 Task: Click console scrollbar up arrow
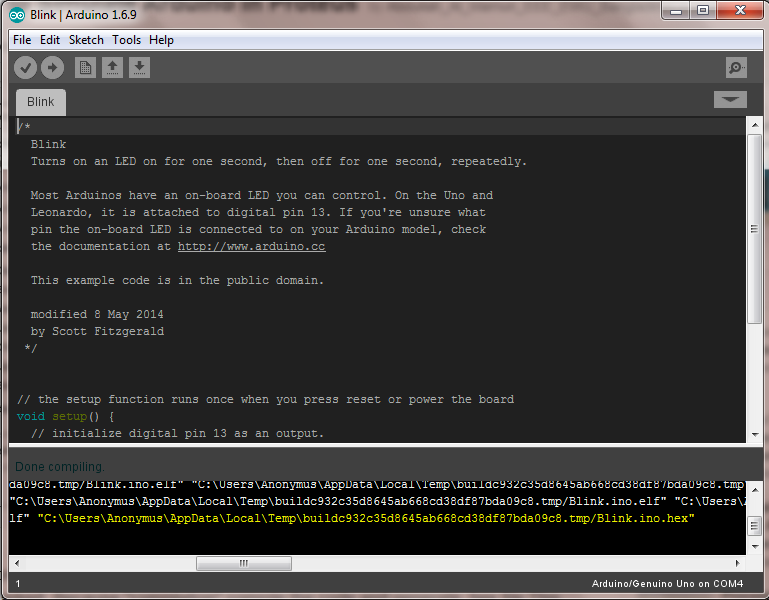[x=755, y=490]
